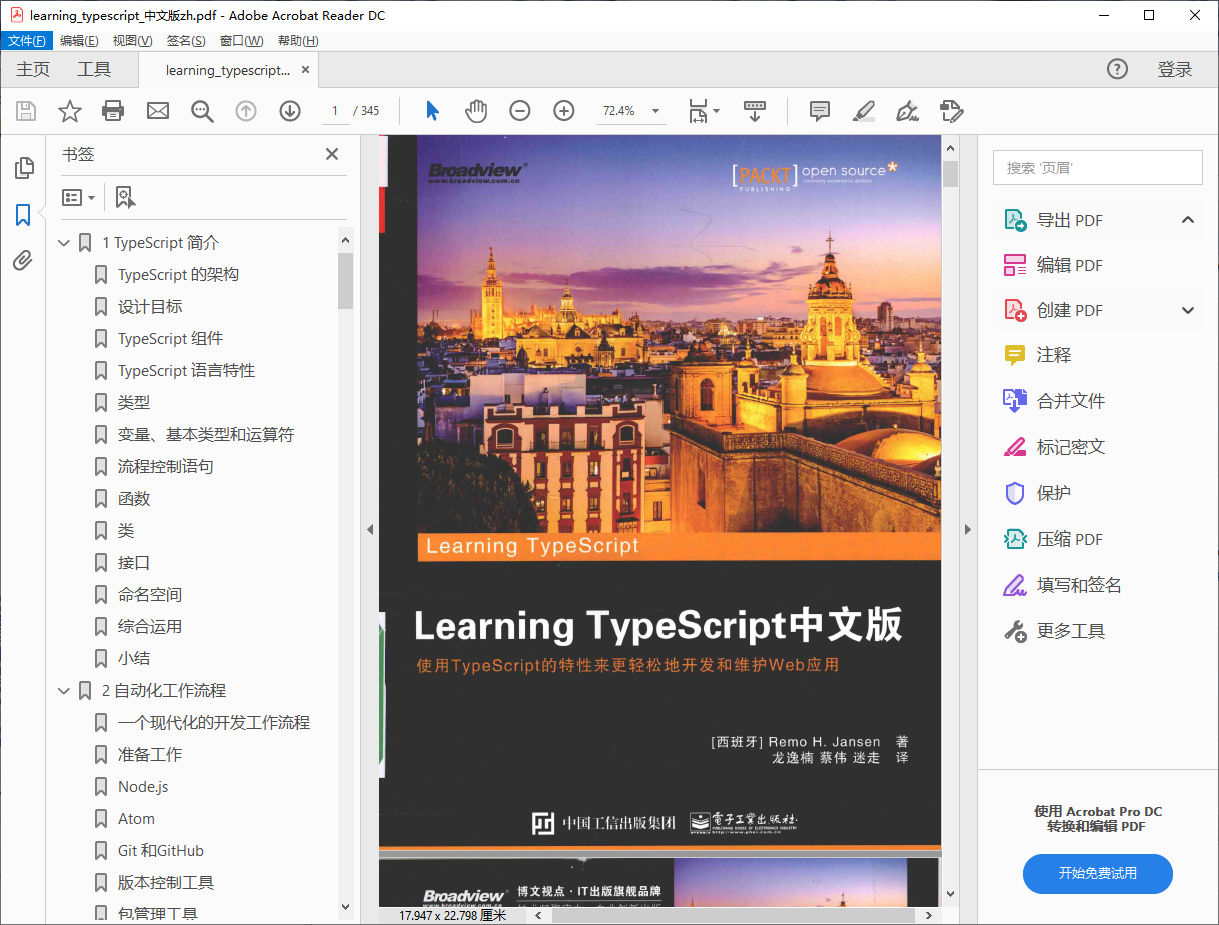Click the stamp tool icon

click(x=951, y=111)
